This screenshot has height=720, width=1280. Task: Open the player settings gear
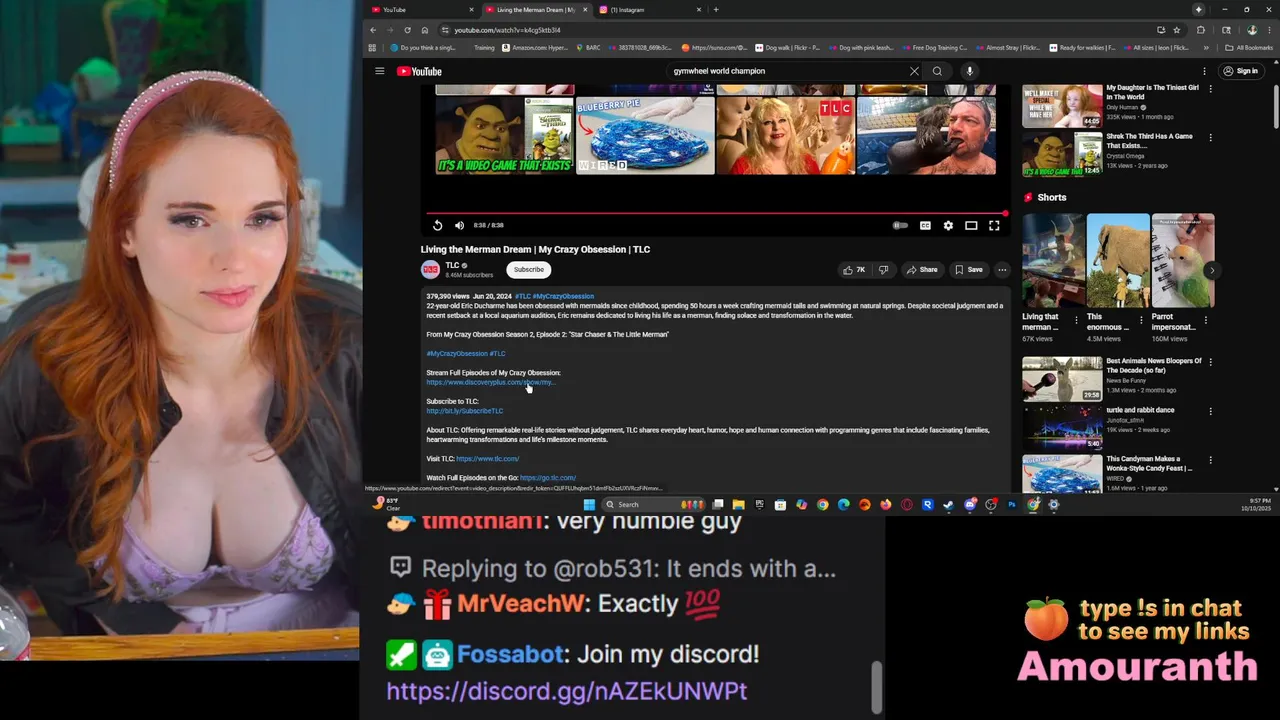click(x=948, y=225)
